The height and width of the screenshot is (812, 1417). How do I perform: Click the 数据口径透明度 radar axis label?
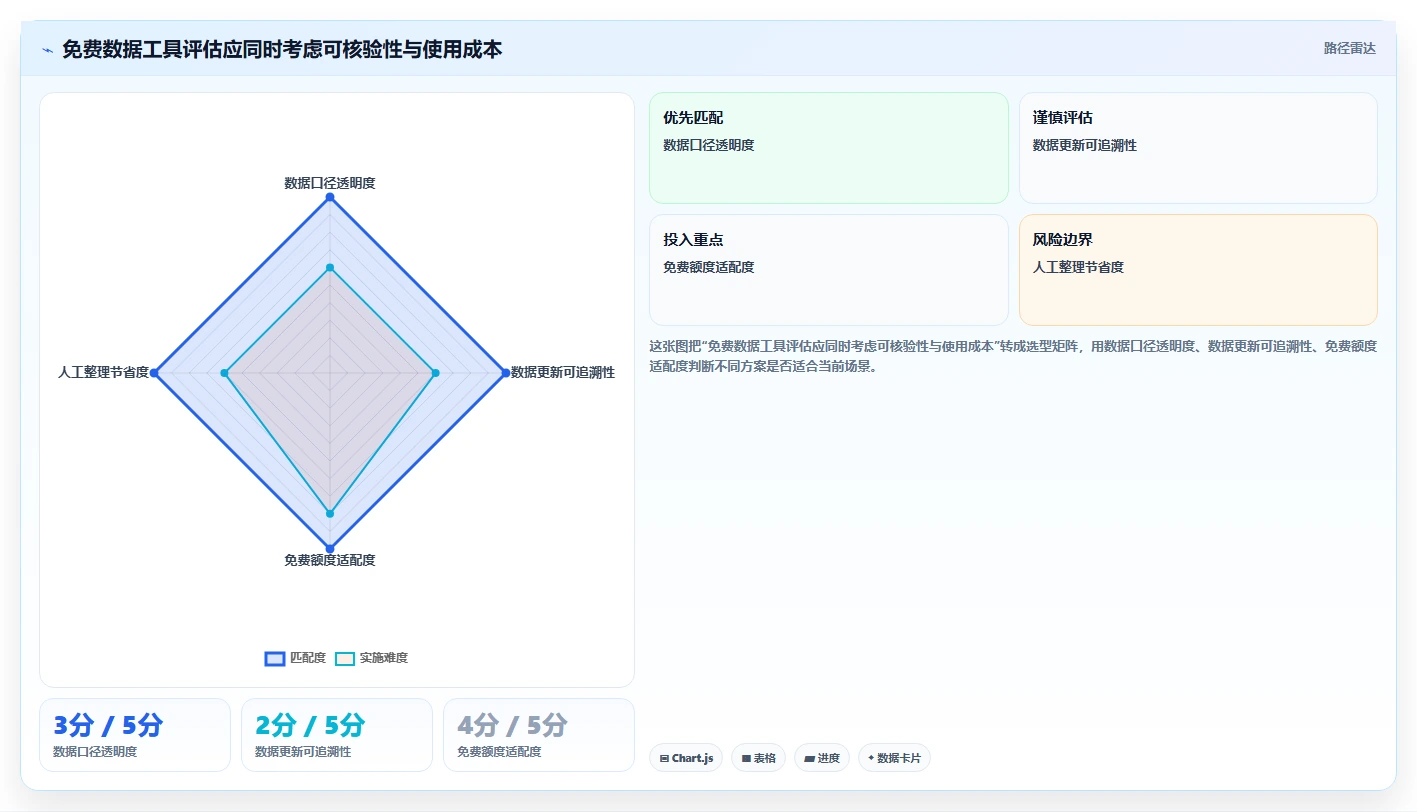330,183
